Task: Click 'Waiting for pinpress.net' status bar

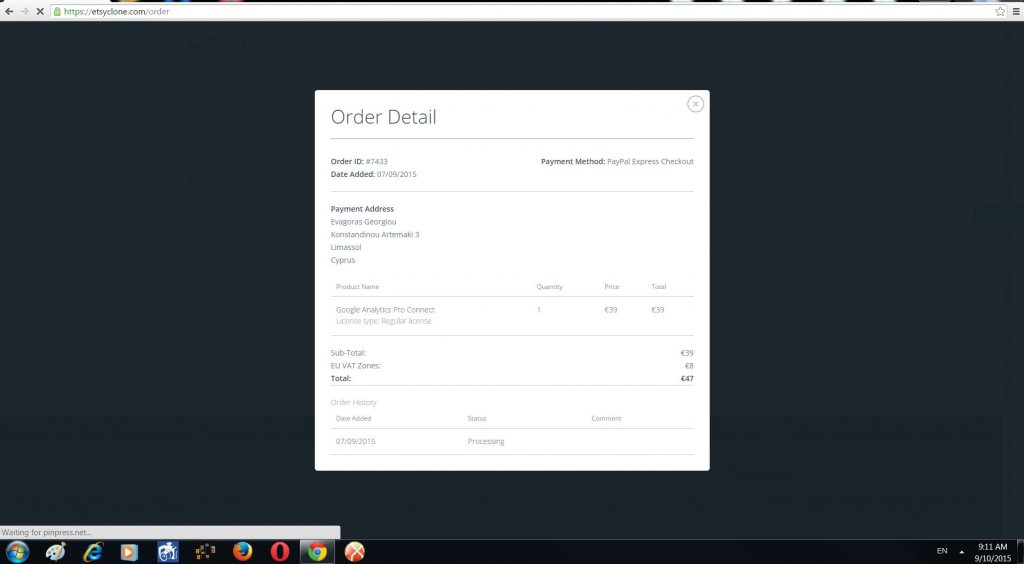Action: 170,533
